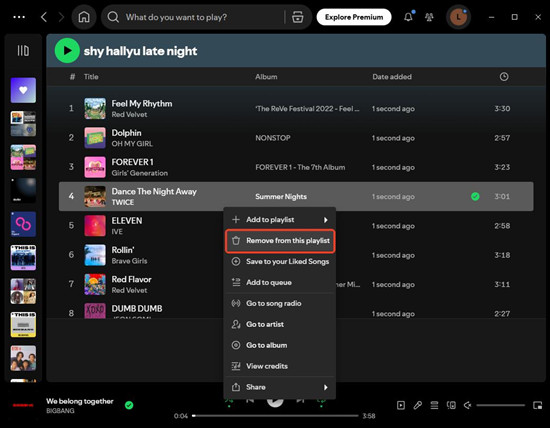Image resolution: width=550 pixels, height=428 pixels.
Task: Open the NONSTOP album link
Action: (x=273, y=138)
